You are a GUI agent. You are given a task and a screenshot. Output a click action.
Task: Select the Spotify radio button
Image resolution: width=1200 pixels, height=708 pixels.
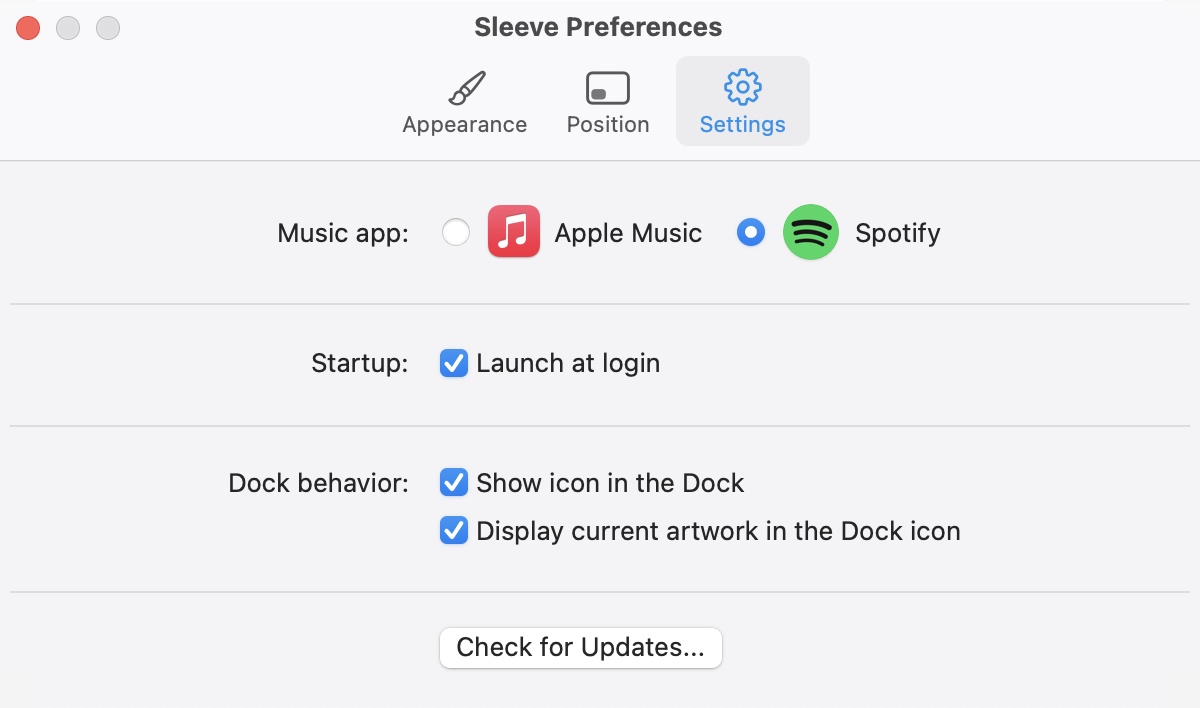click(x=751, y=233)
